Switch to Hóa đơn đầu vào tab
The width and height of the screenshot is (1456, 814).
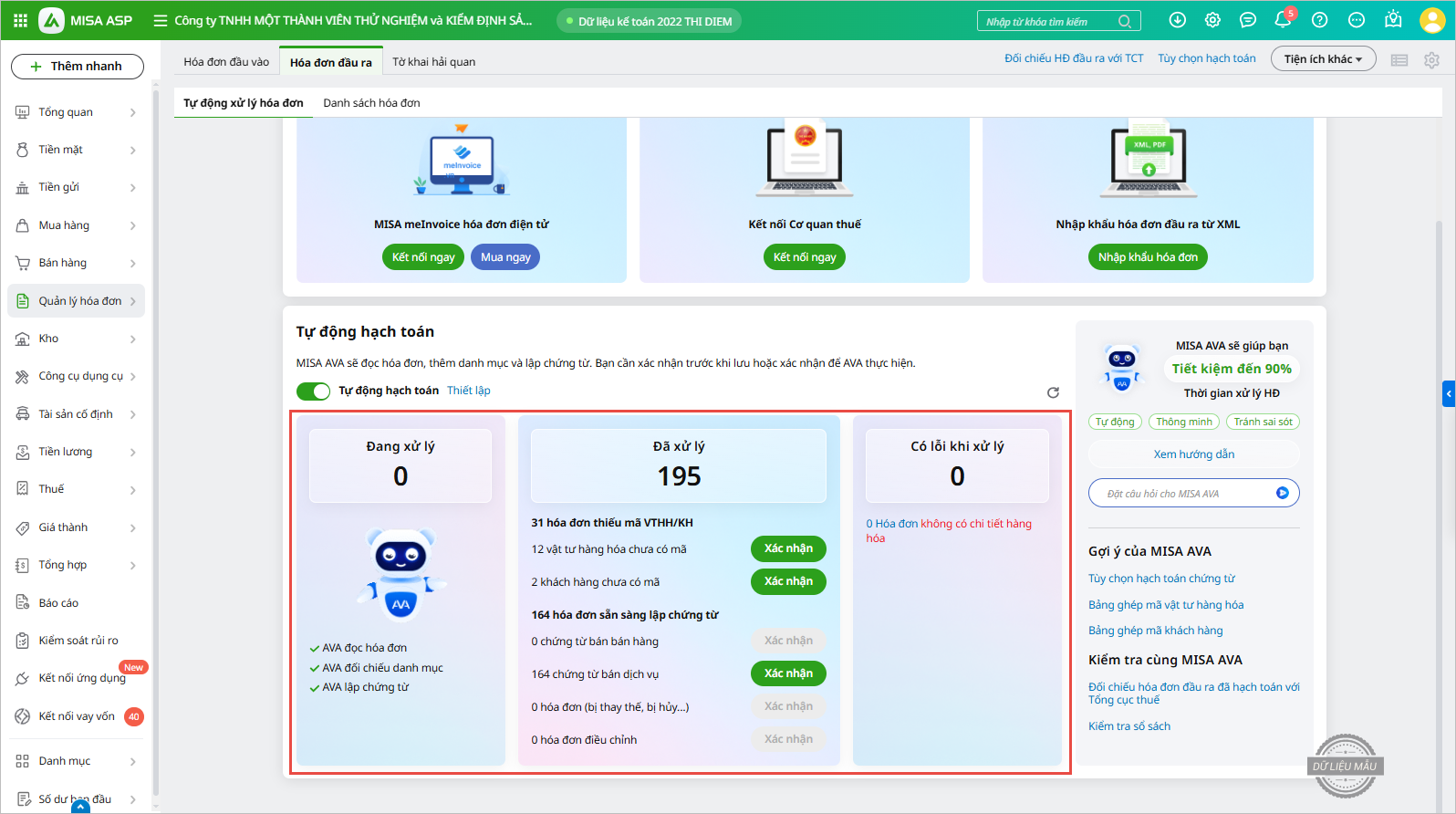click(x=226, y=62)
